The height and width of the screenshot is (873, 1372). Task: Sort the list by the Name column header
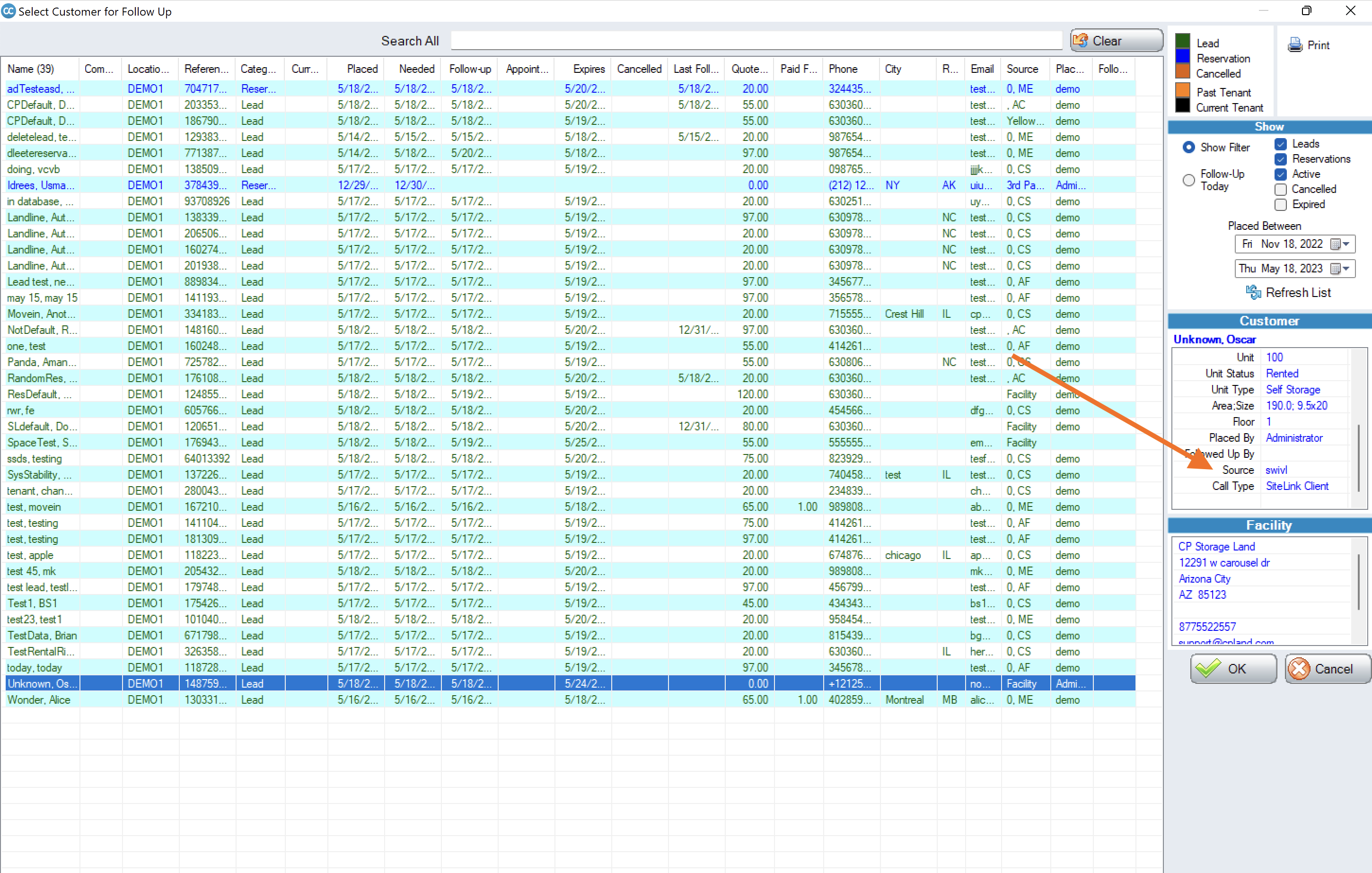coord(31,69)
